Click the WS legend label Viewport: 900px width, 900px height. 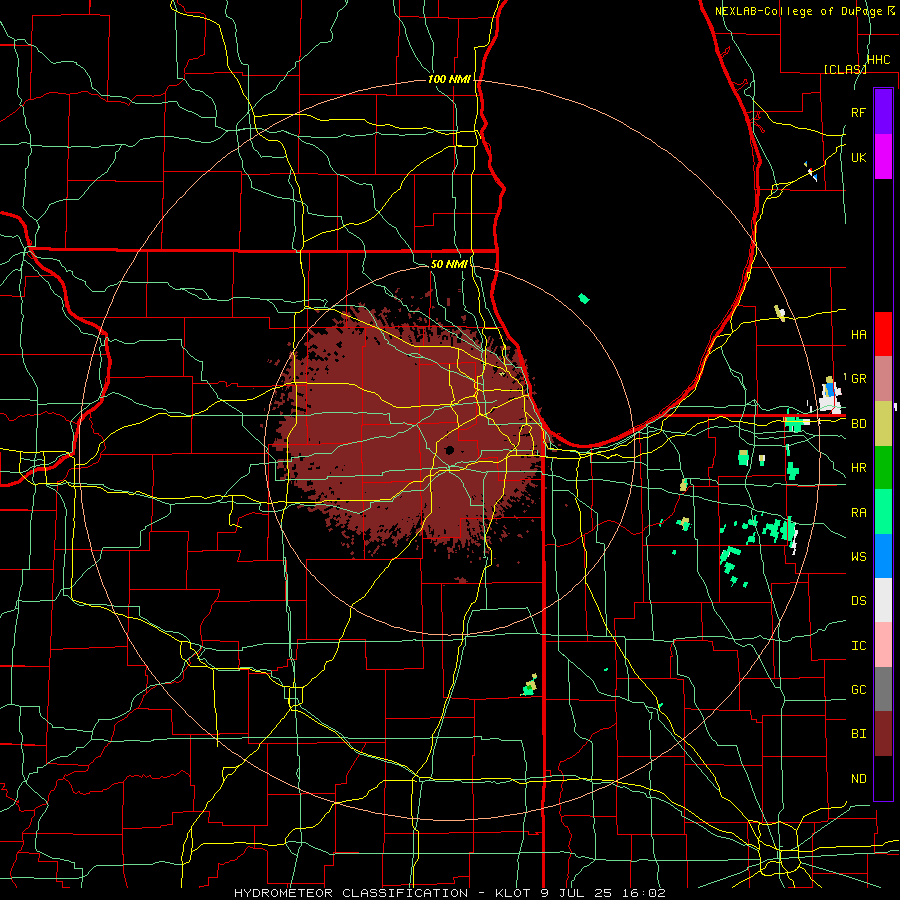pos(858,556)
